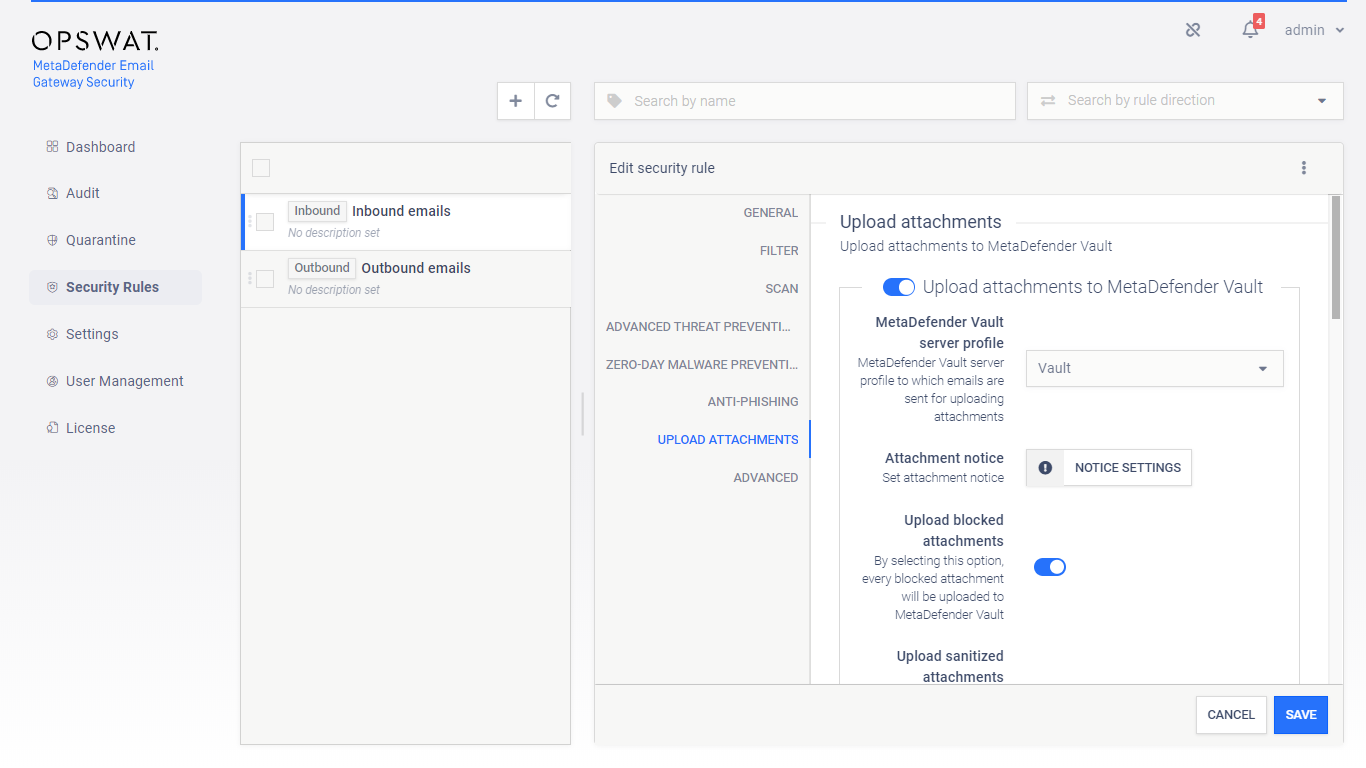The width and height of the screenshot is (1366, 768).
Task: Open the Advanced tab
Action: click(x=766, y=478)
